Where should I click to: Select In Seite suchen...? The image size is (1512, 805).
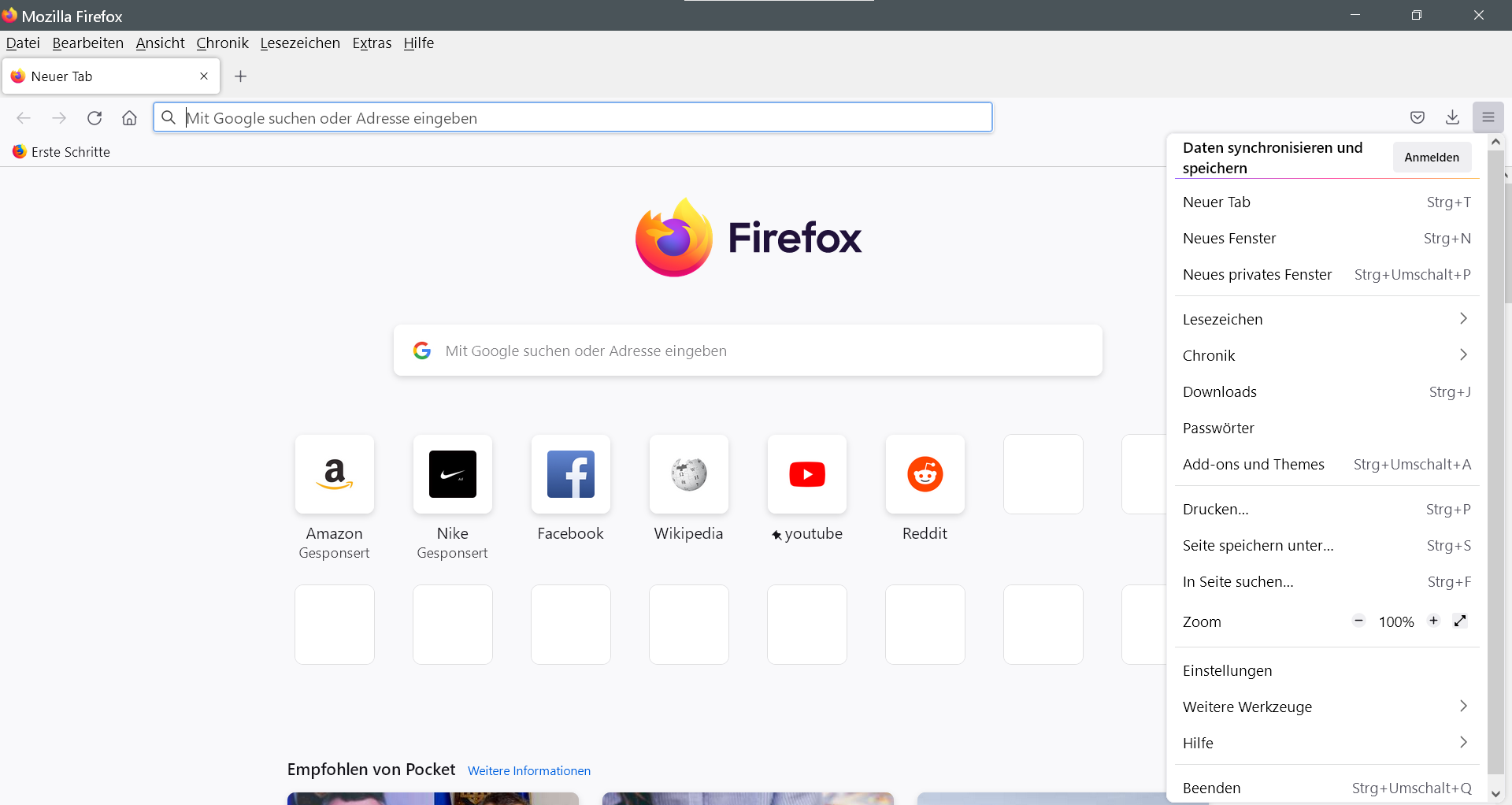pos(1327,582)
